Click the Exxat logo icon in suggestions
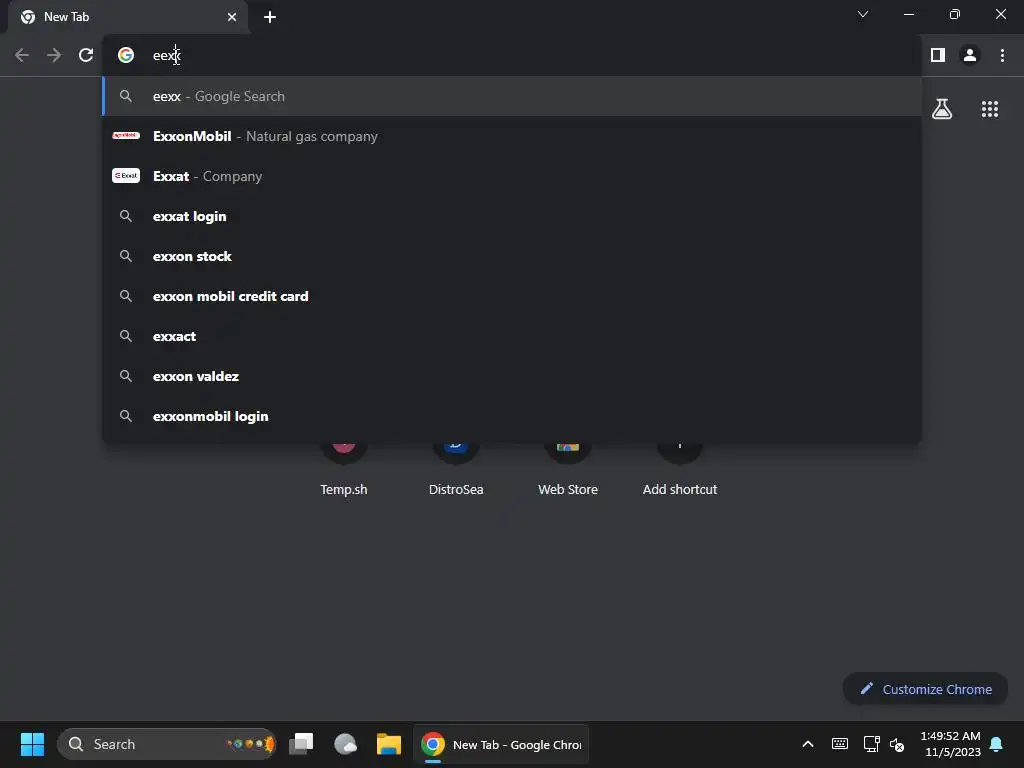 [x=126, y=176]
